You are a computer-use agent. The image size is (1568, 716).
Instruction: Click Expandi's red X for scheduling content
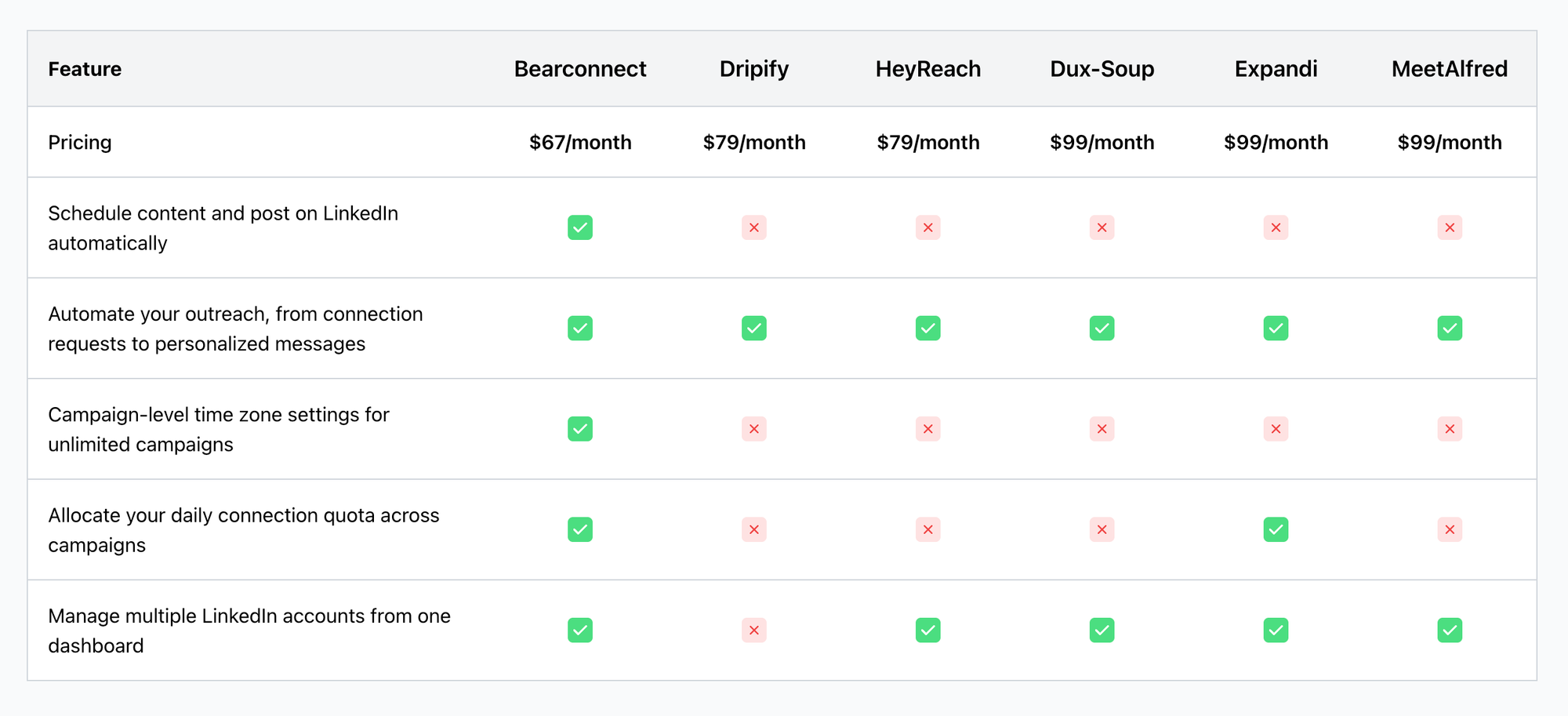tap(1276, 227)
